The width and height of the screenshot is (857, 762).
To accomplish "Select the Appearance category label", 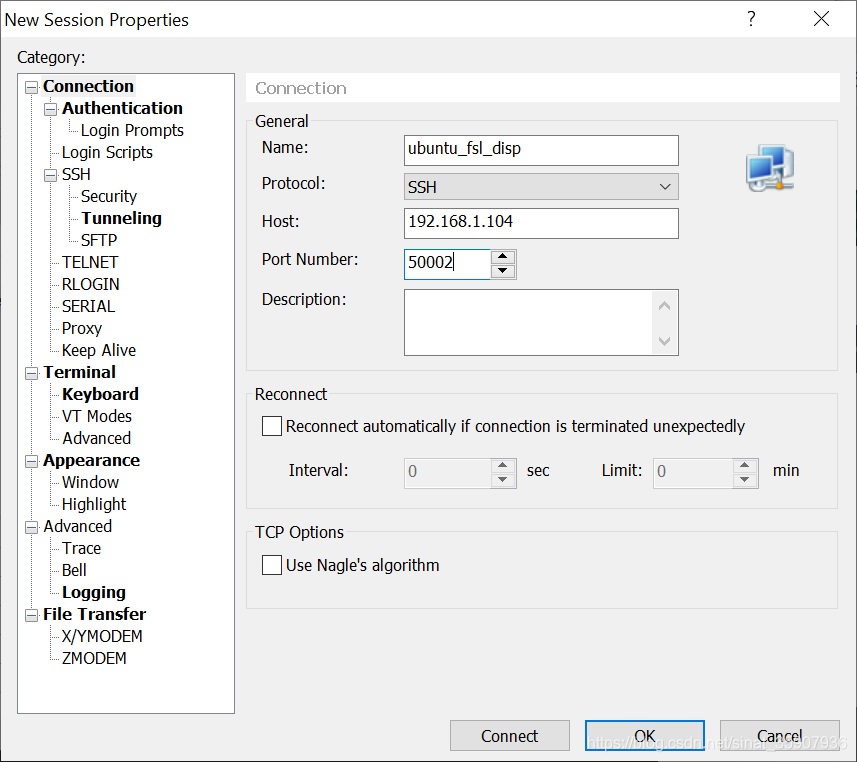I will point(92,460).
